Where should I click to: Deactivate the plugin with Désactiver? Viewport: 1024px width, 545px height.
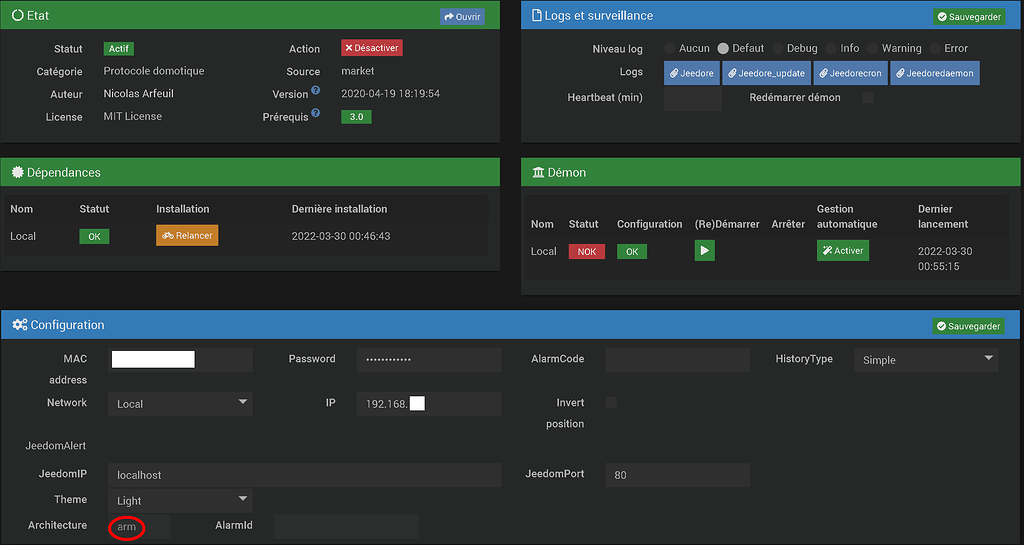[372, 48]
